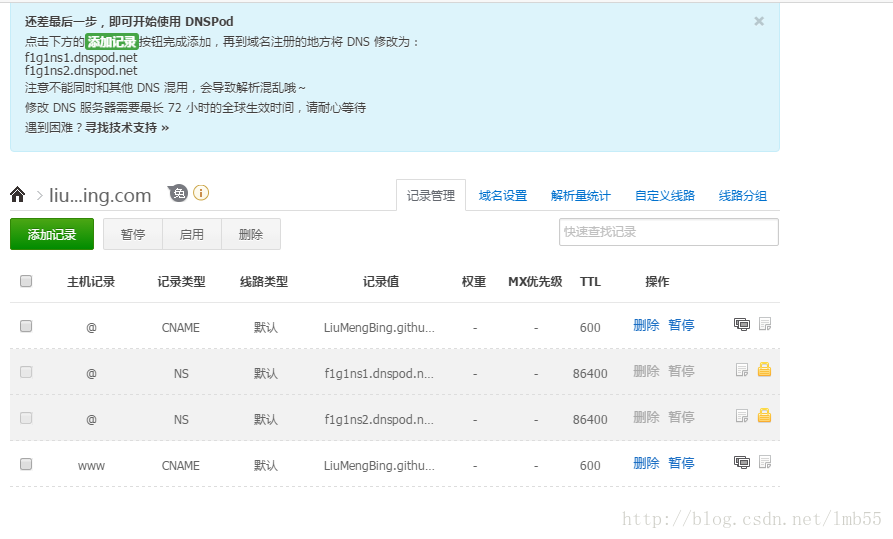893x539 pixels.
Task: Click the MX优先级 column header
Action: pyautogui.click(x=535, y=281)
